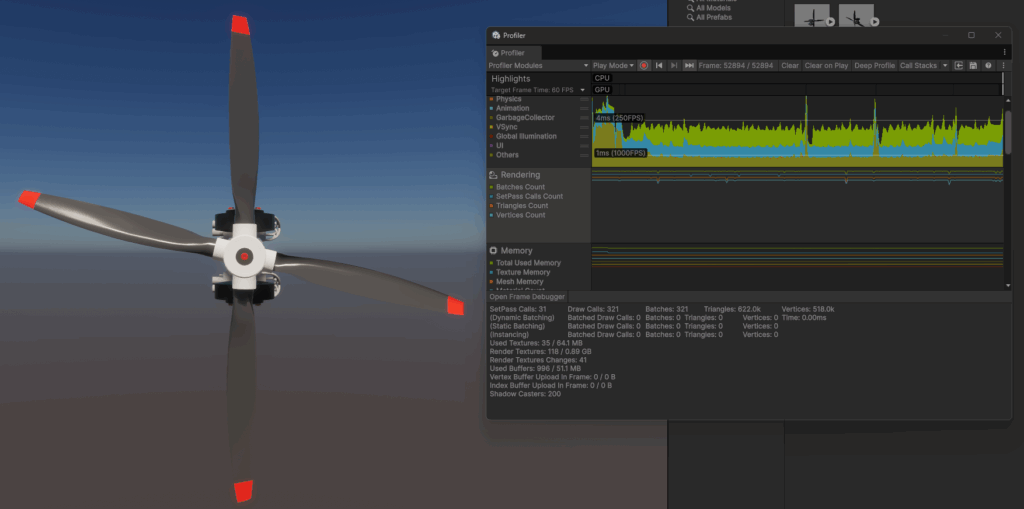The height and width of the screenshot is (509, 1024).
Task: Click the save profiler data icon
Action: pos(973,66)
